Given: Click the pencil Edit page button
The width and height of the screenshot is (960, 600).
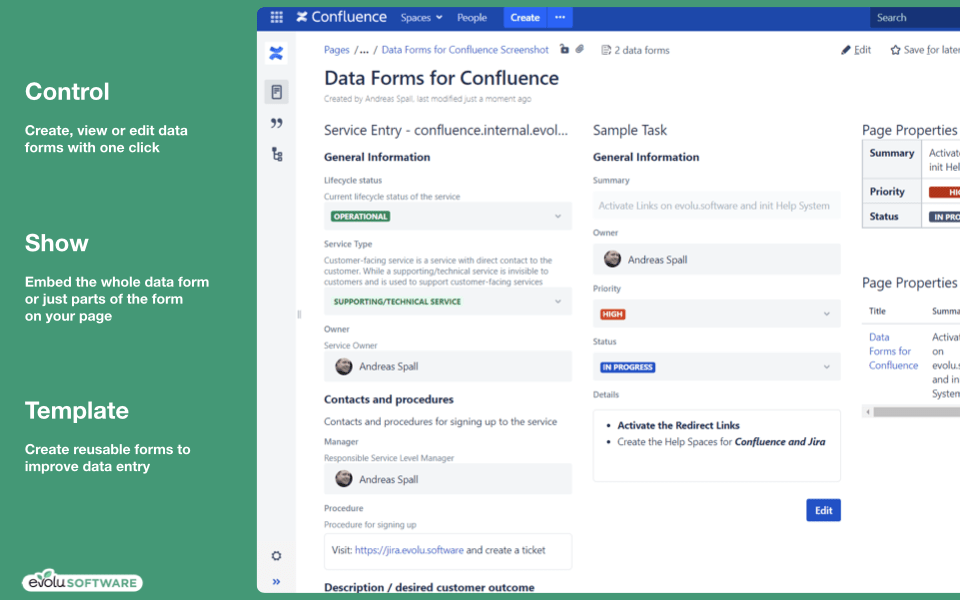Looking at the screenshot, I should 856,50.
